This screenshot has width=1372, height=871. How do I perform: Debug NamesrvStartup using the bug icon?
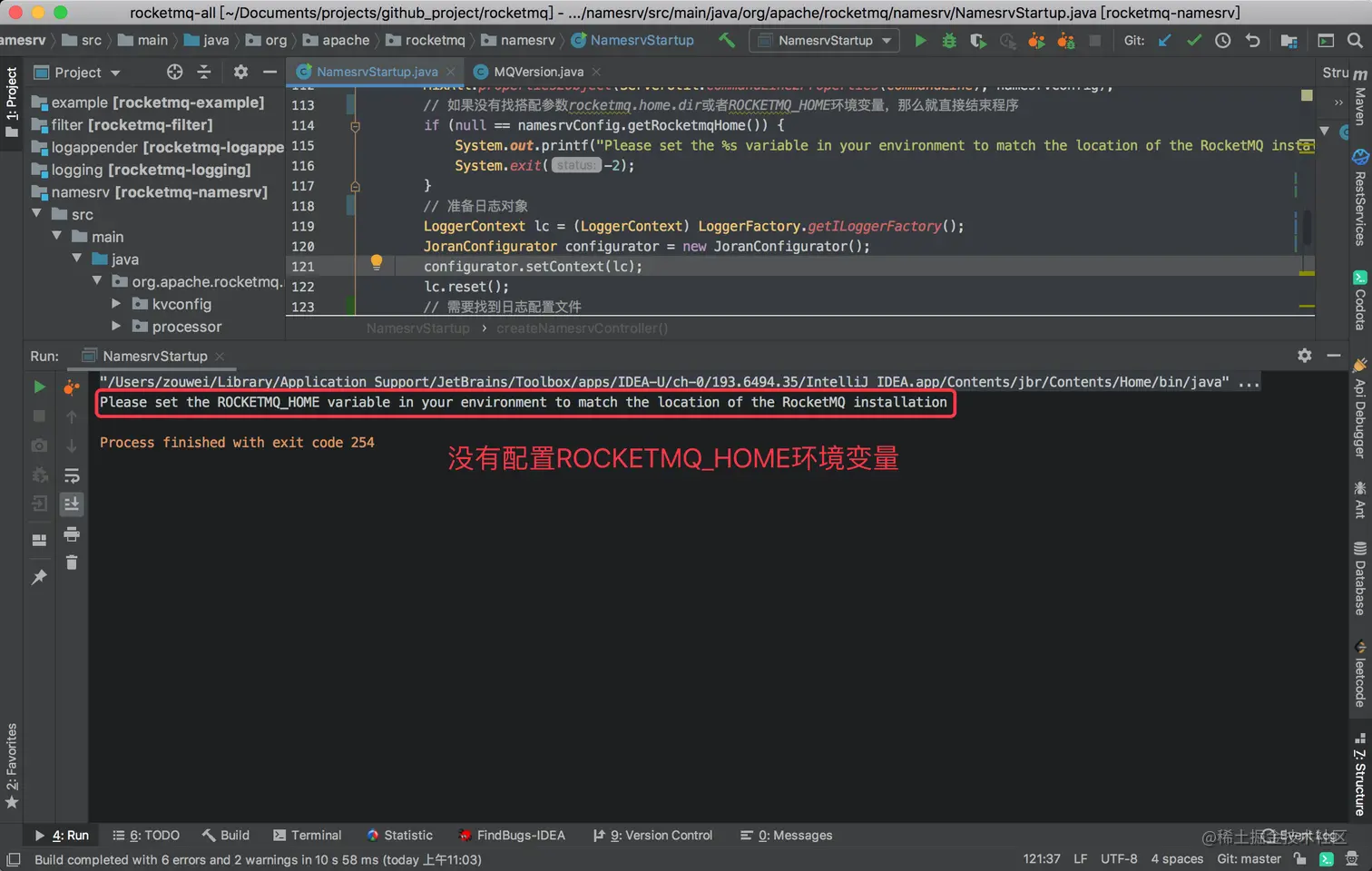[x=949, y=40]
